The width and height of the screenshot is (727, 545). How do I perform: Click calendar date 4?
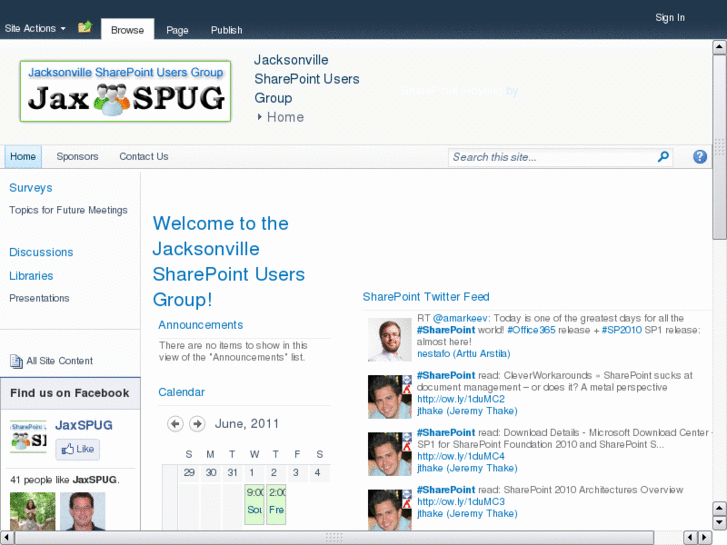tap(318, 473)
